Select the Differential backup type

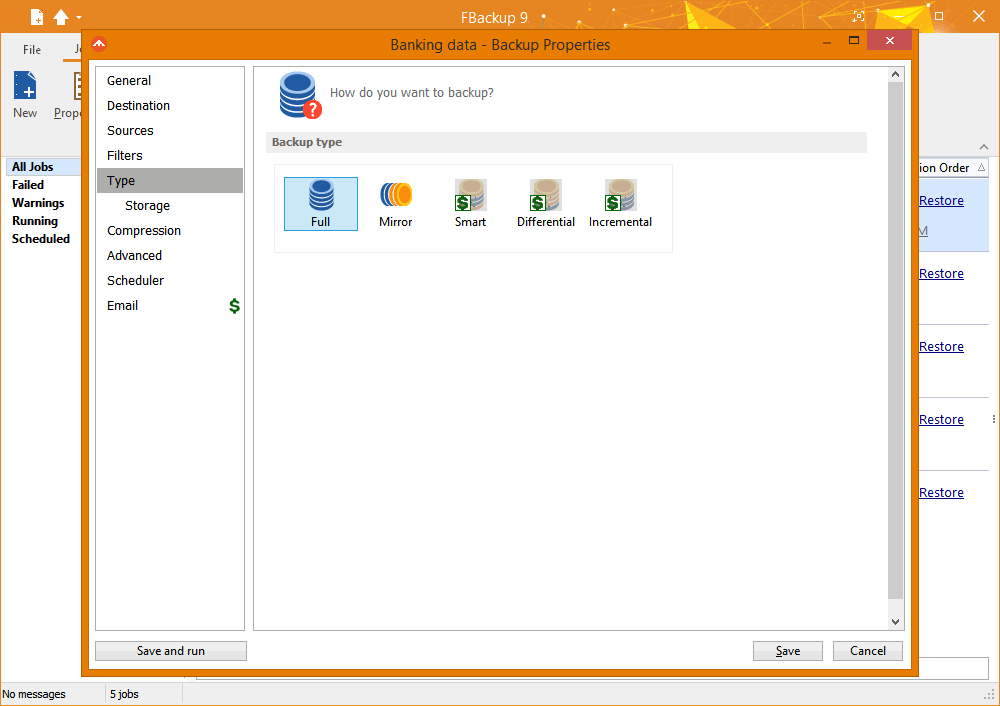546,203
